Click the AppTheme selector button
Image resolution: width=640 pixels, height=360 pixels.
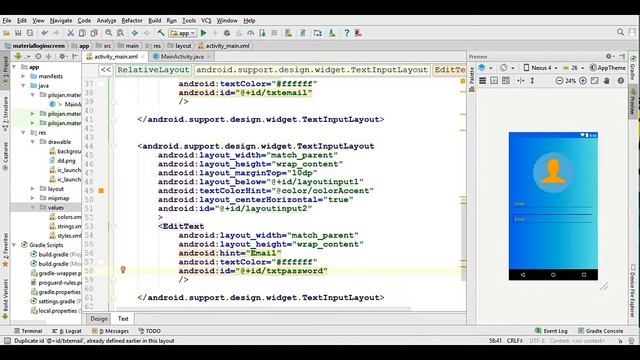click(607, 68)
